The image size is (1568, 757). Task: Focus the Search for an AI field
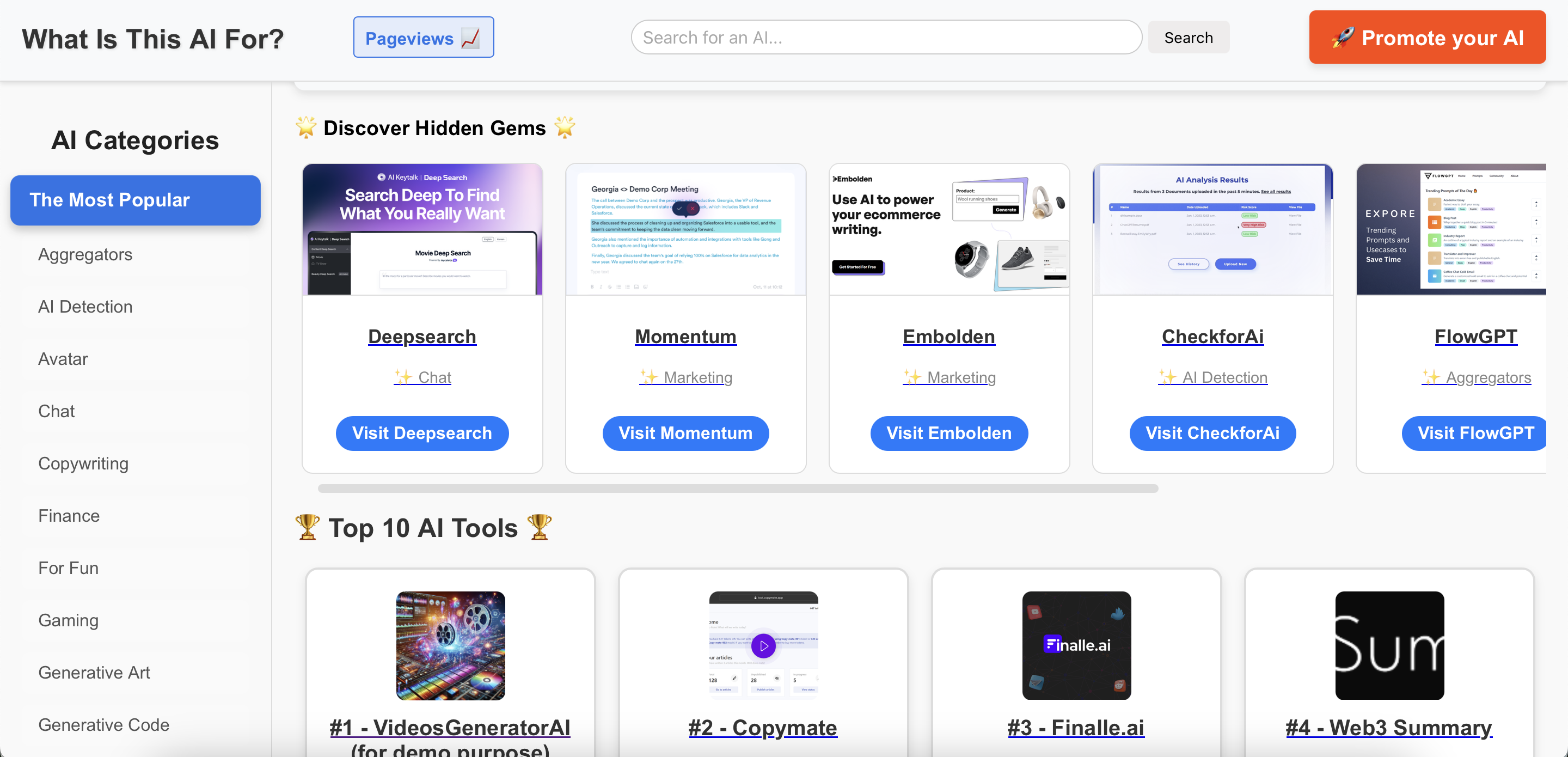click(x=886, y=38)
